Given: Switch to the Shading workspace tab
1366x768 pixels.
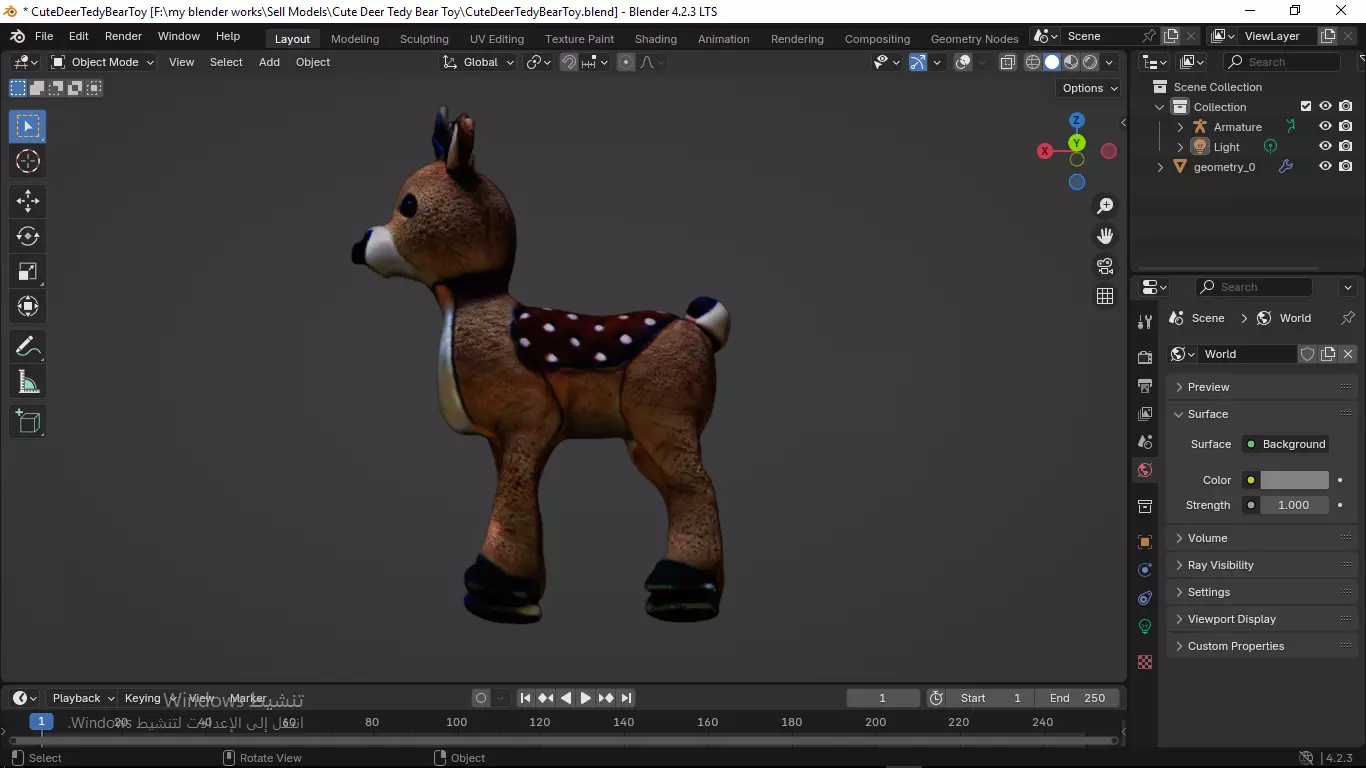Looking at the screenshot, I should coord(656,39).
